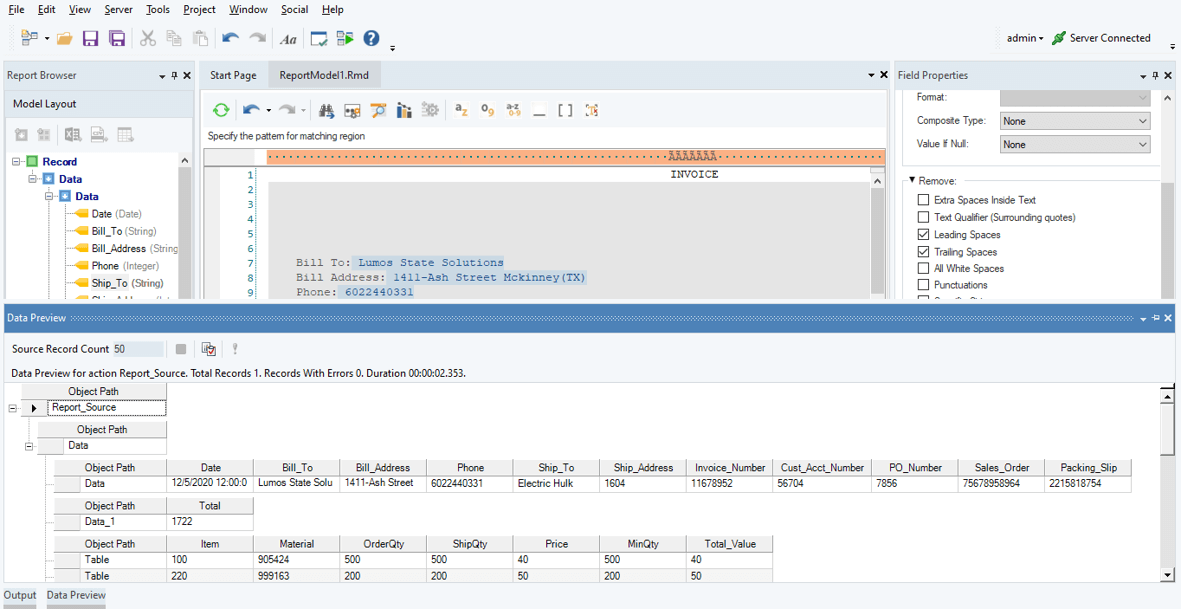The height and width of the screenshot is (609, 1181).
Task: Enable Extra Spaces Inside Text checkbox
Action: tap(923, 200)
